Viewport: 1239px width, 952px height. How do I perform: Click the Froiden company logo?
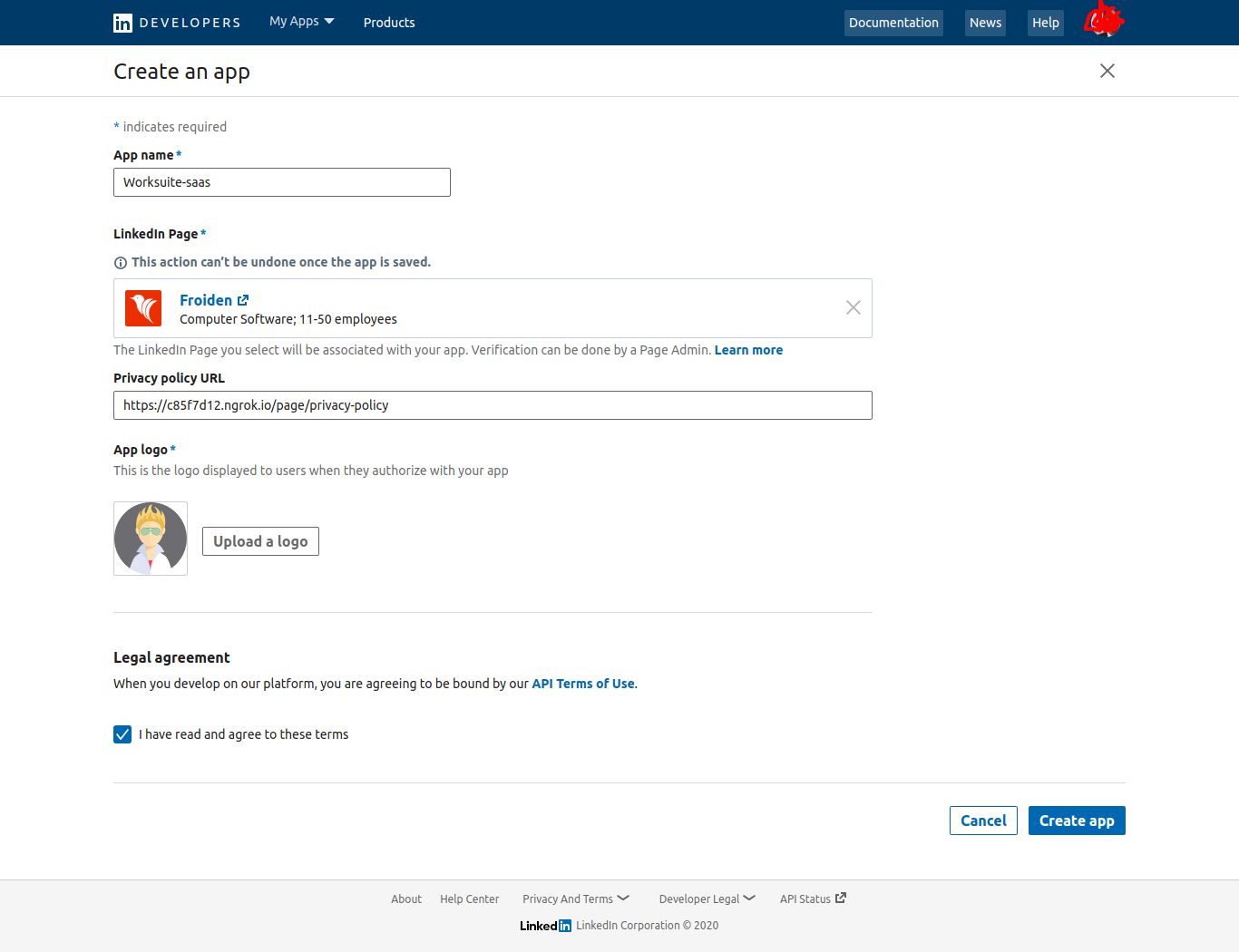(143, 308)
